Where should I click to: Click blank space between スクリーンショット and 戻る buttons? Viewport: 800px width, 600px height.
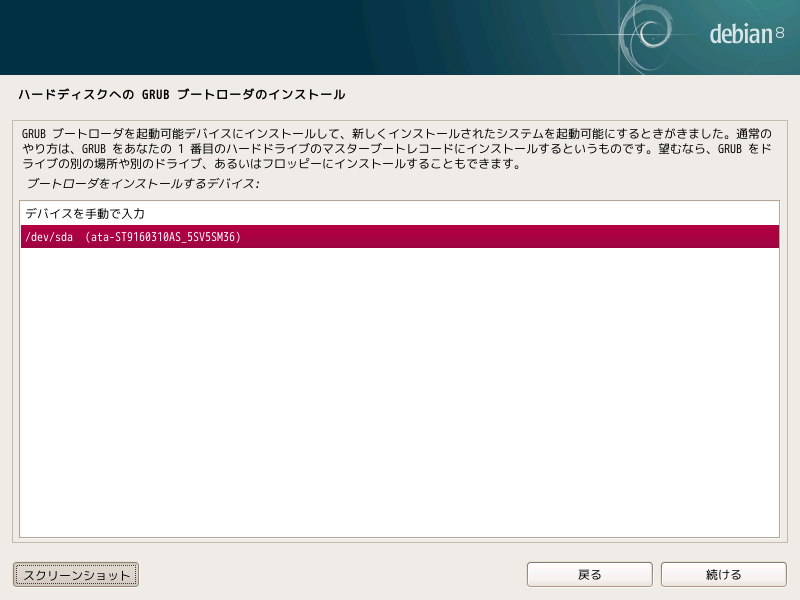(x=330, y=574)
